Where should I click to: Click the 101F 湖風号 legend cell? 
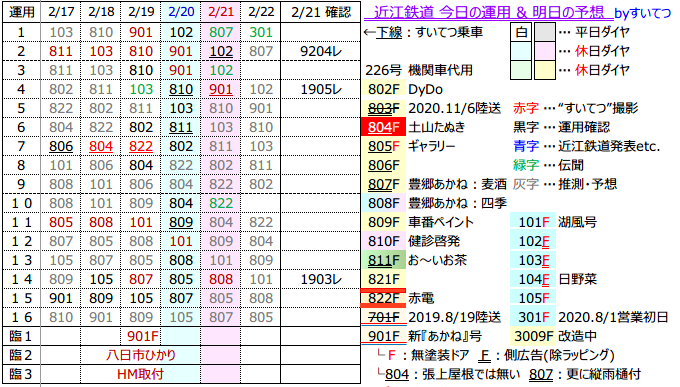point(534,222)
